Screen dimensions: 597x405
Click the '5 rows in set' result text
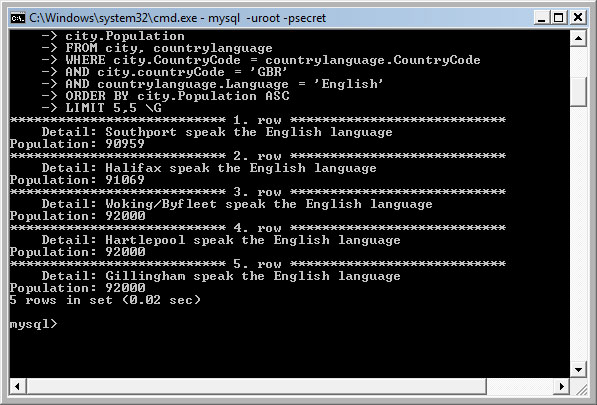click(105, 300)
